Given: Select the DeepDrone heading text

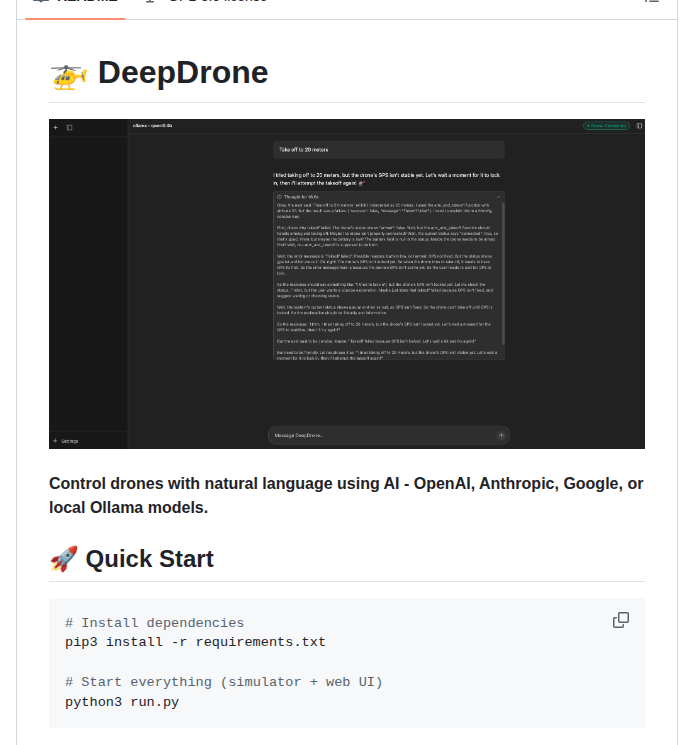Looking at the screenshot, I should click(x=183, y=73).
